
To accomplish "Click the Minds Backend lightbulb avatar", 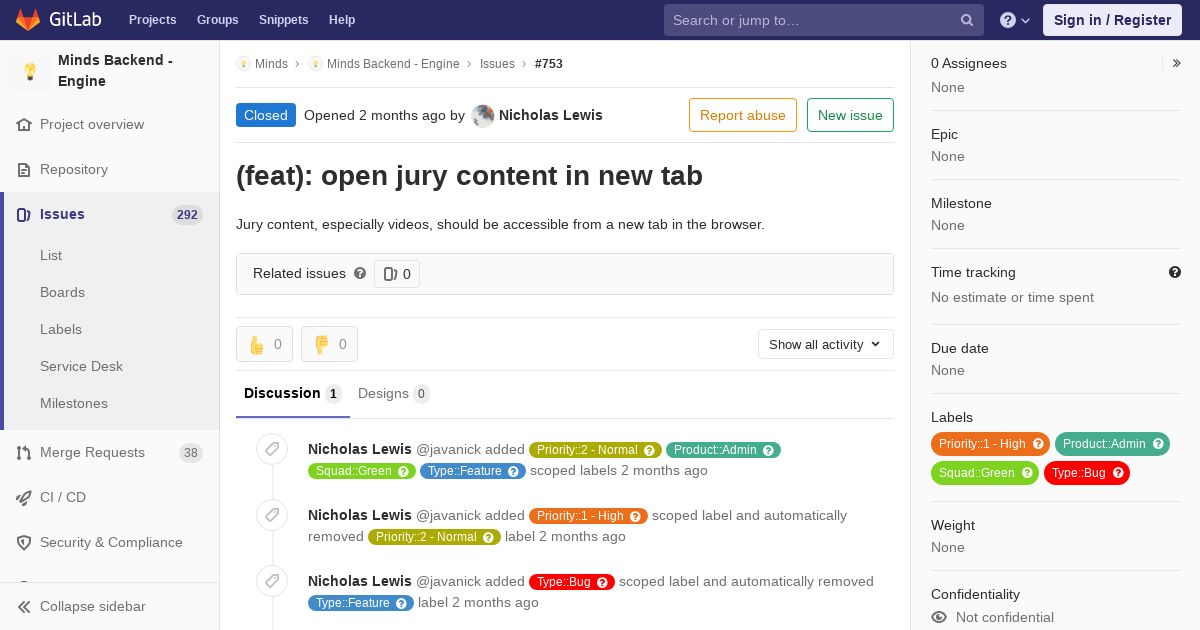I will pos(30,71).
